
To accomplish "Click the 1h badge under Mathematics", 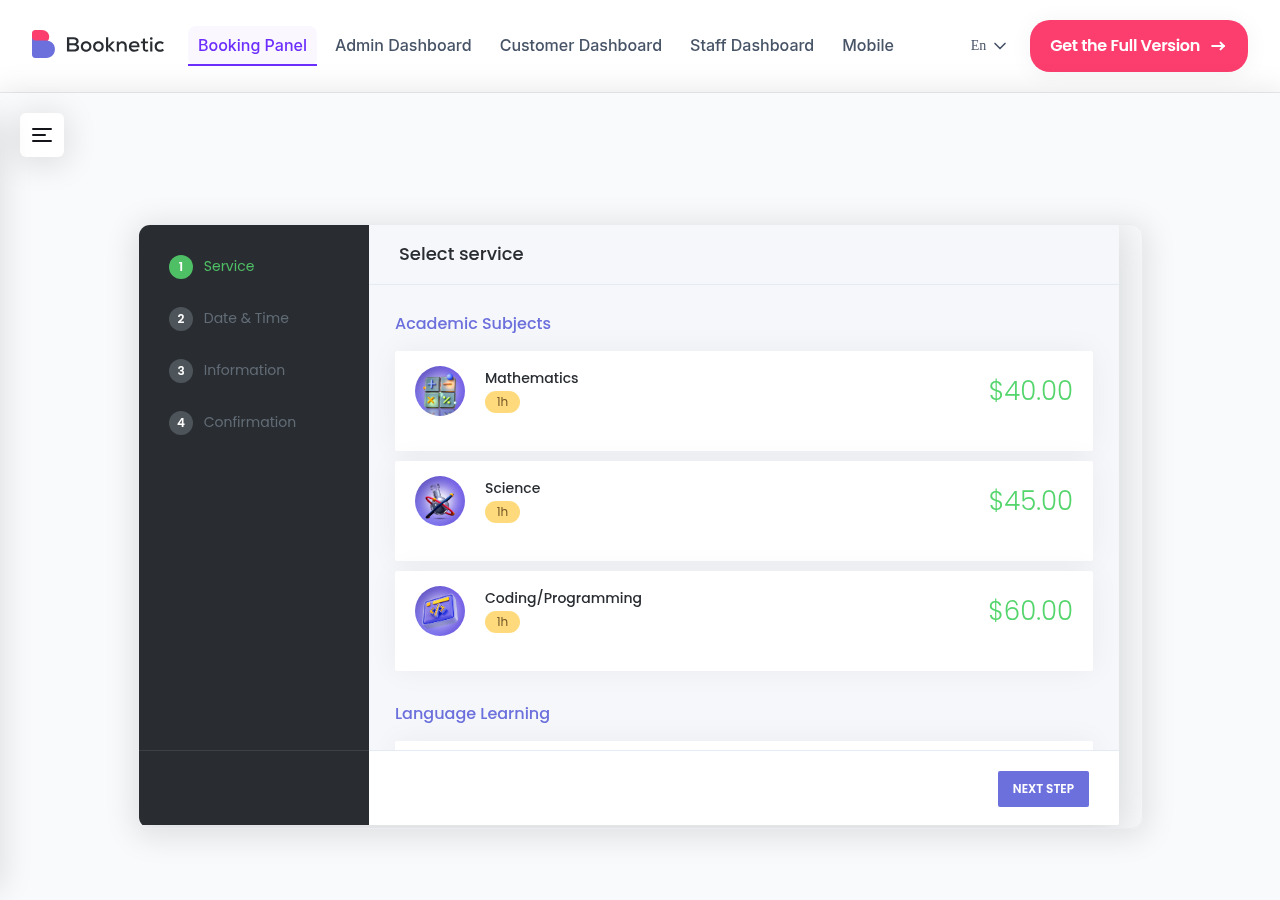I will [x=502, y=402].
